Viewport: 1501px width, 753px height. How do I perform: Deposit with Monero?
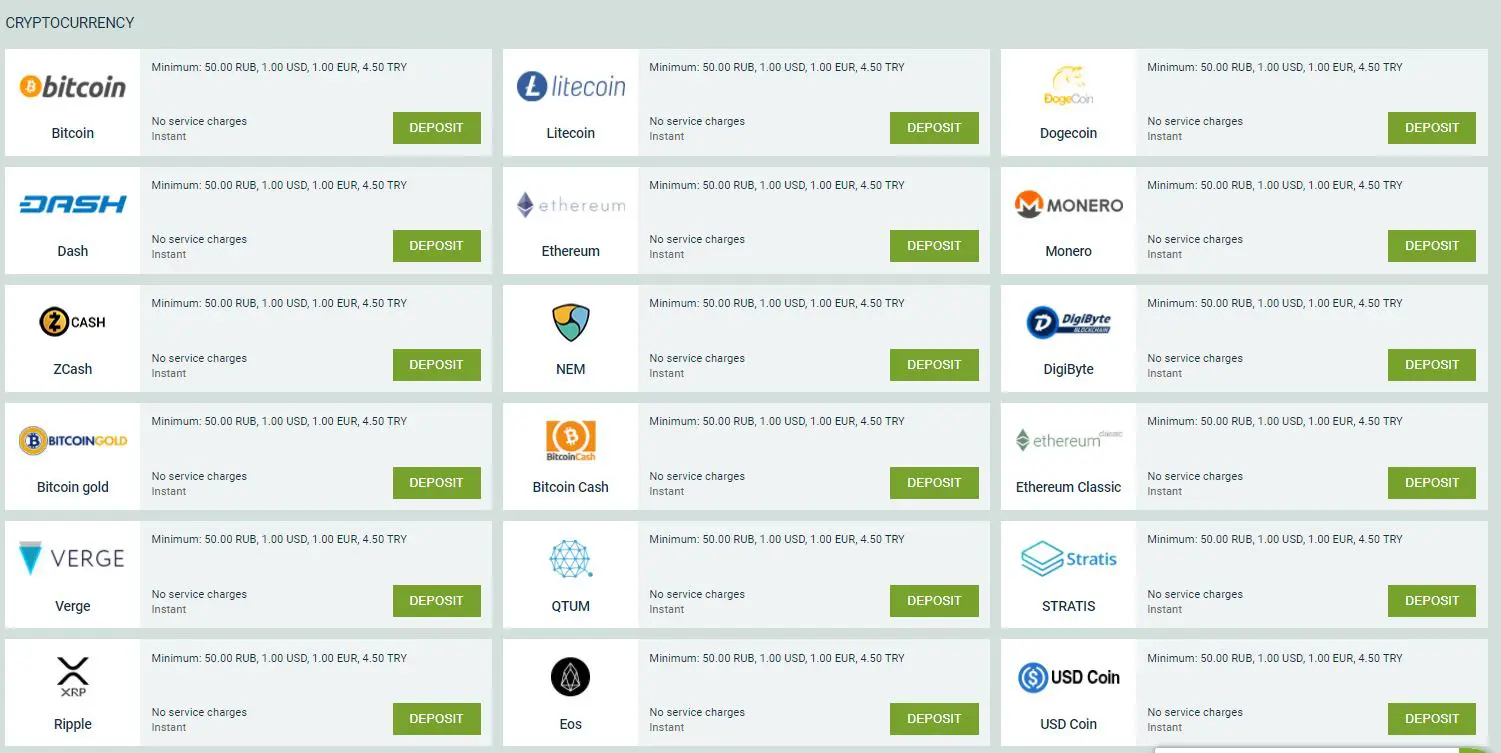coord(1432,246)
